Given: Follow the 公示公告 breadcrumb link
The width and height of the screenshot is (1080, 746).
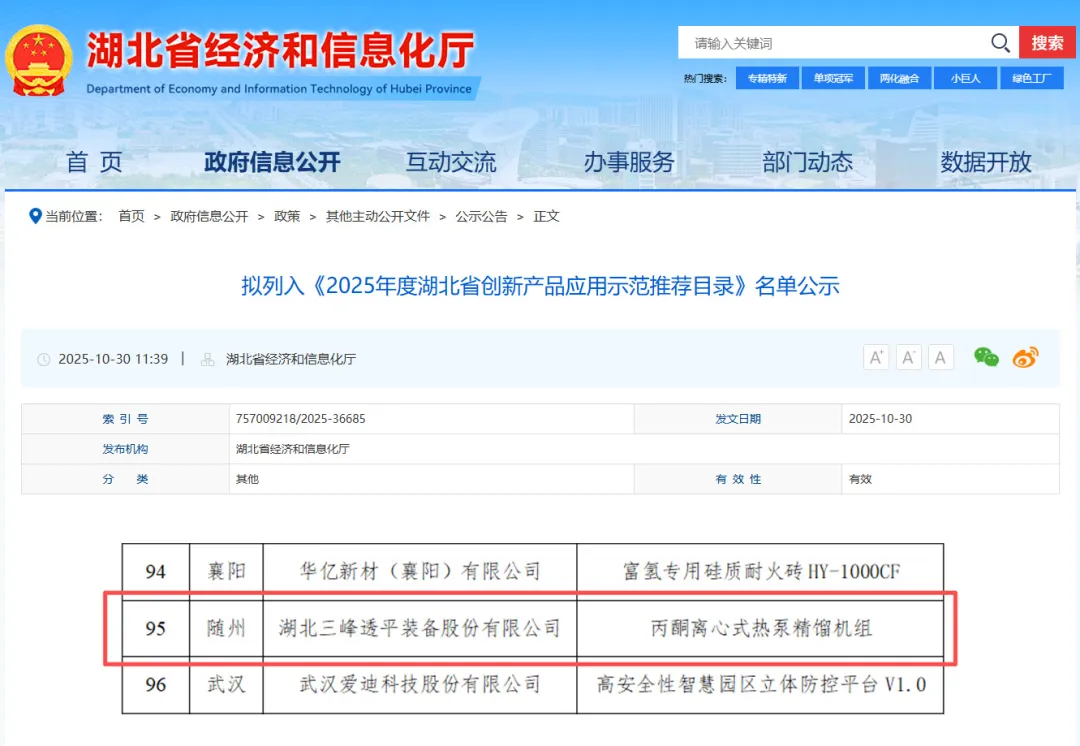Looking at the screenshot, I should pyautogui.click(x=481, y=216).
